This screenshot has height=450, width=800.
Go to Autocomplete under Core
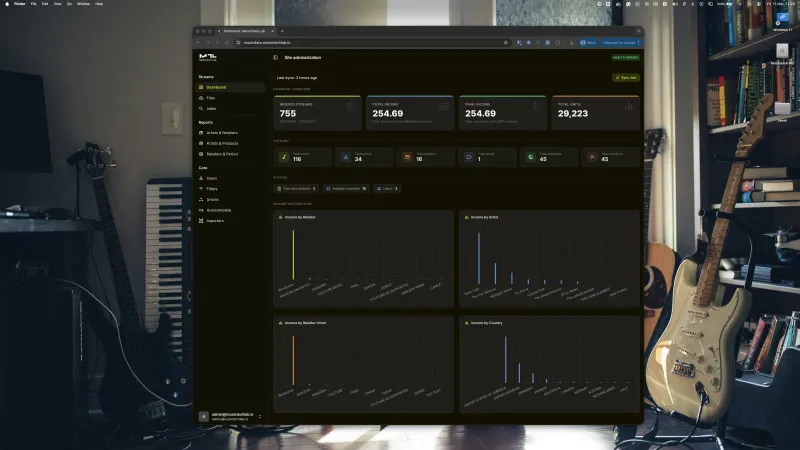(231, 210)
